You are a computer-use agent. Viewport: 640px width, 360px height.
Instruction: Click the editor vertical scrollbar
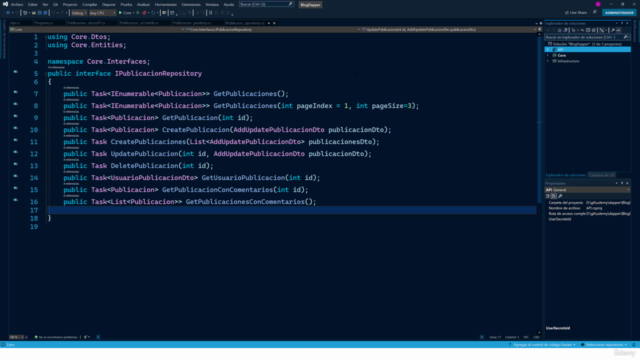click(x=540, y=184)
